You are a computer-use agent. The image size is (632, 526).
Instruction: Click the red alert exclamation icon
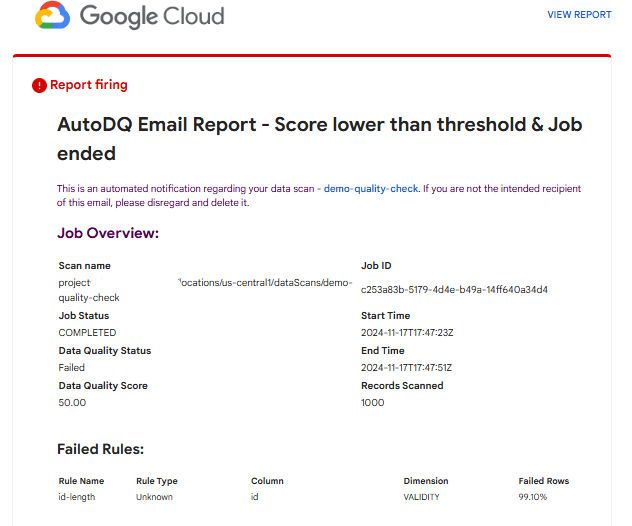(x=39, y=85)
